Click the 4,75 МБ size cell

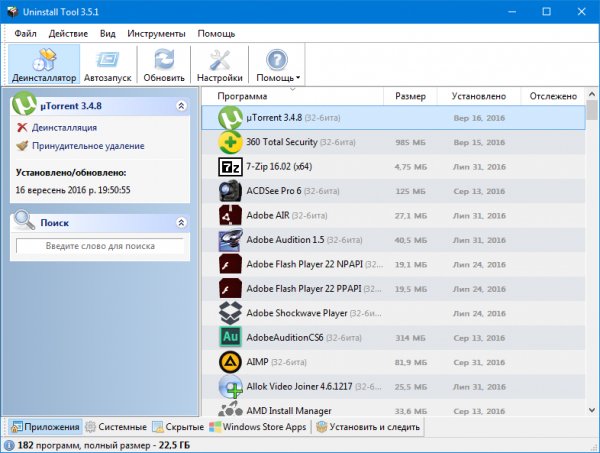[411, 167]
